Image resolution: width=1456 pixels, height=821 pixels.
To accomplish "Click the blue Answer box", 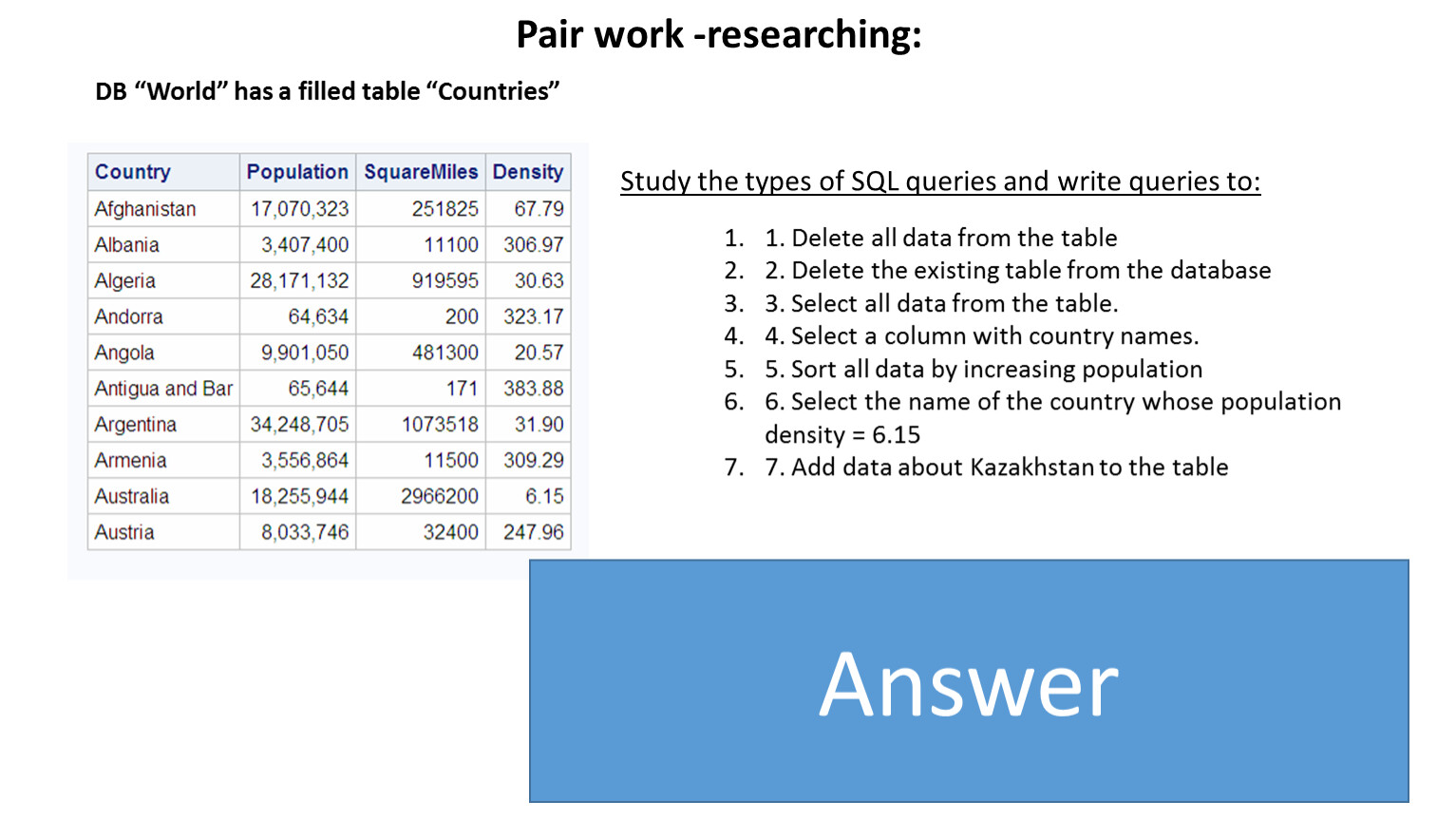I will tap(969, 680).
